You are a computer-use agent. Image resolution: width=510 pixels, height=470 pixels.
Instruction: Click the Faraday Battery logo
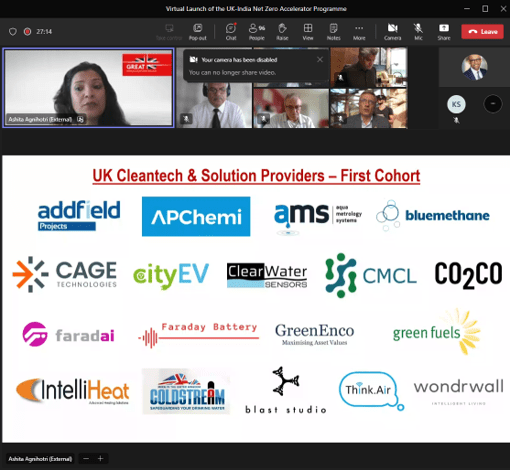click(x=198, y=335)
